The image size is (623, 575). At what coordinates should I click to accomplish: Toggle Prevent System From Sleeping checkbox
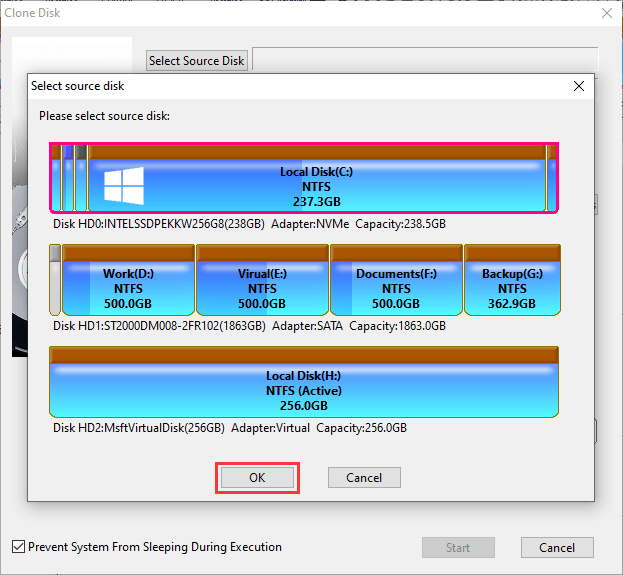pos(18,547)
